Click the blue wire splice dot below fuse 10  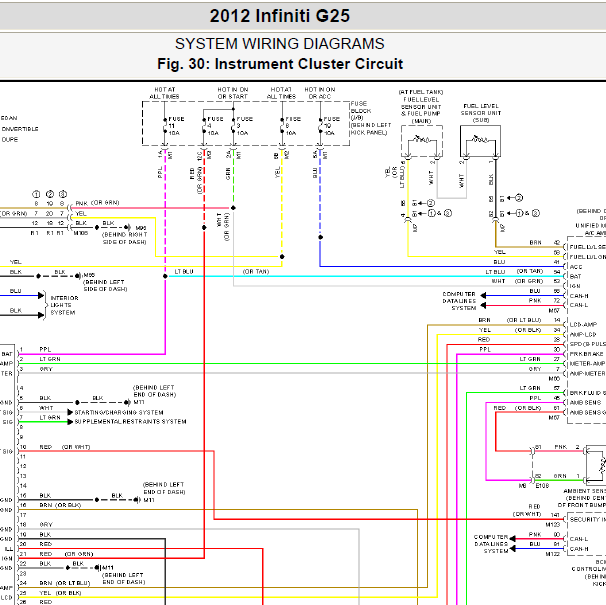pos(320,237)
